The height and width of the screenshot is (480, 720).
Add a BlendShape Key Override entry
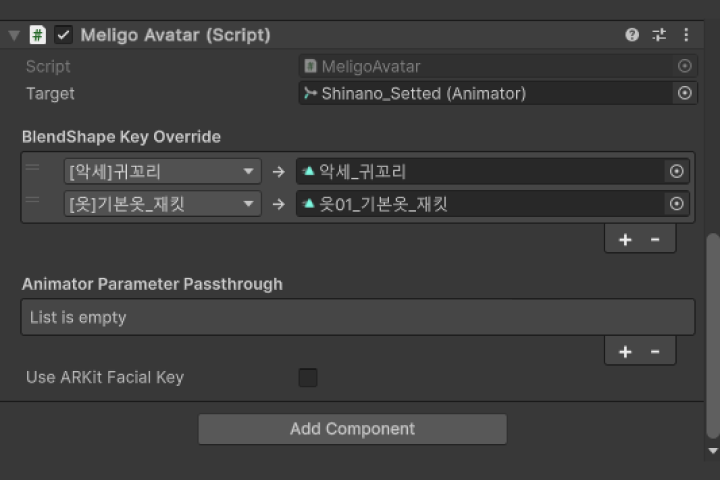pyautogui.click(x=625, y=239)
